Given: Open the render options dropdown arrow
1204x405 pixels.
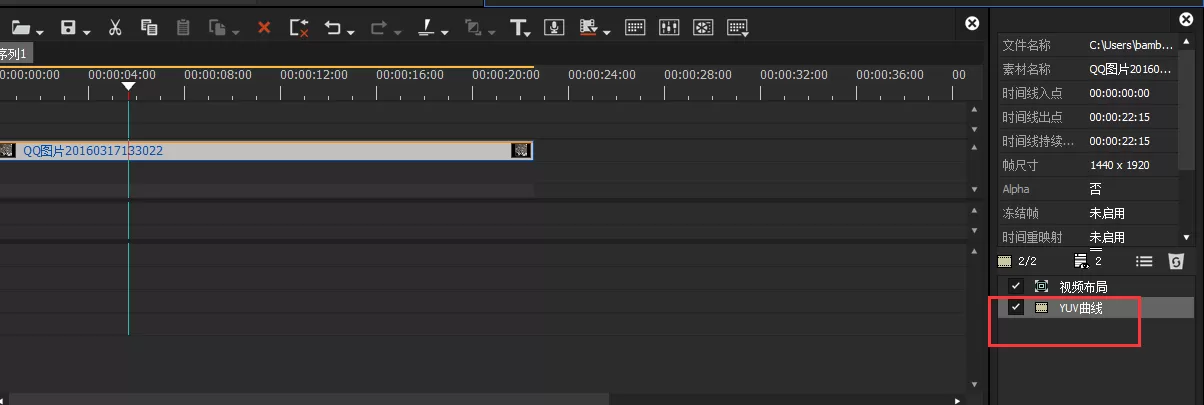Looking at the screenshot, I should pos(607,32).
